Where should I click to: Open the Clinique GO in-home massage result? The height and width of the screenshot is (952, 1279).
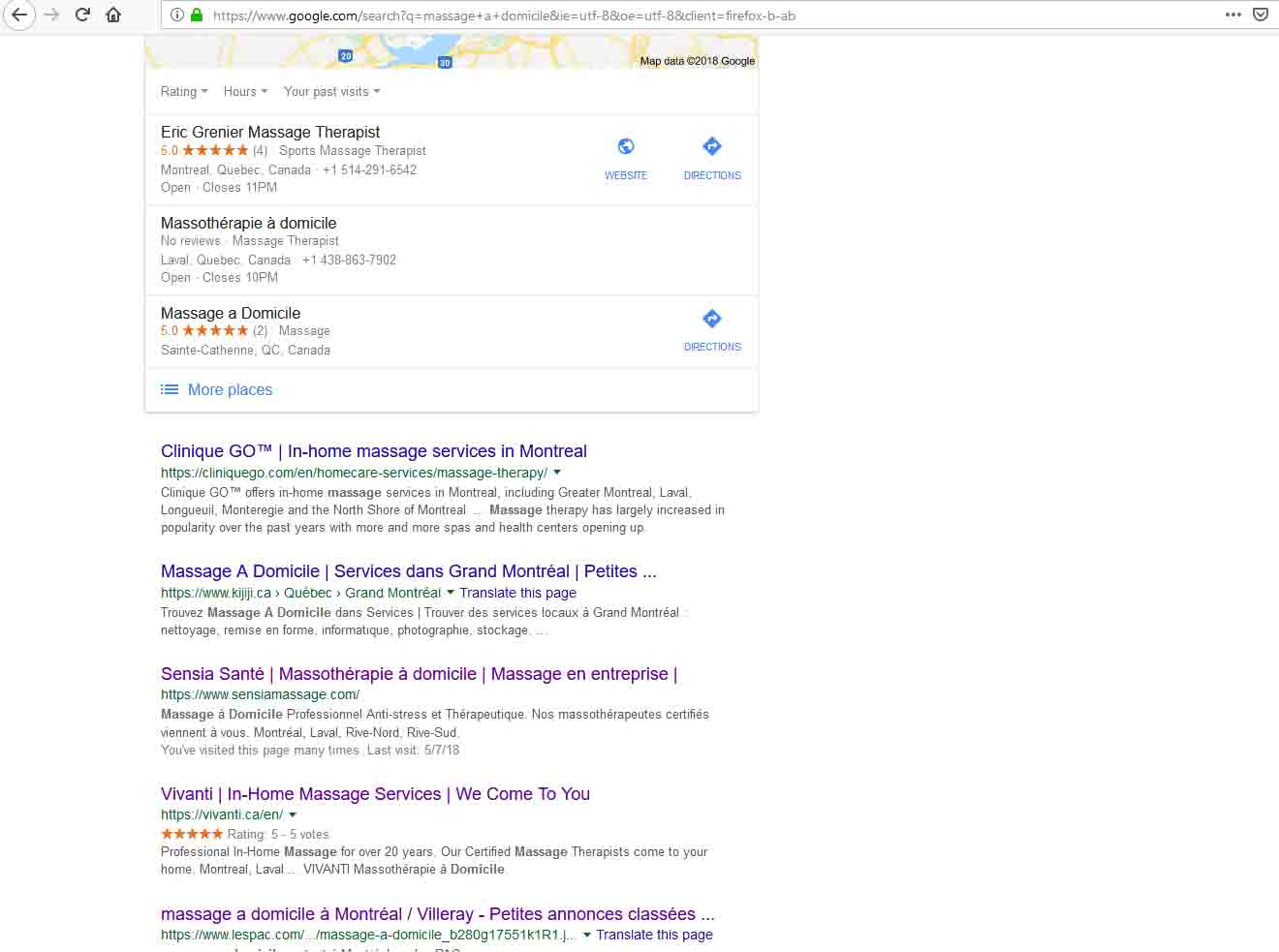(x=373, y=451)
